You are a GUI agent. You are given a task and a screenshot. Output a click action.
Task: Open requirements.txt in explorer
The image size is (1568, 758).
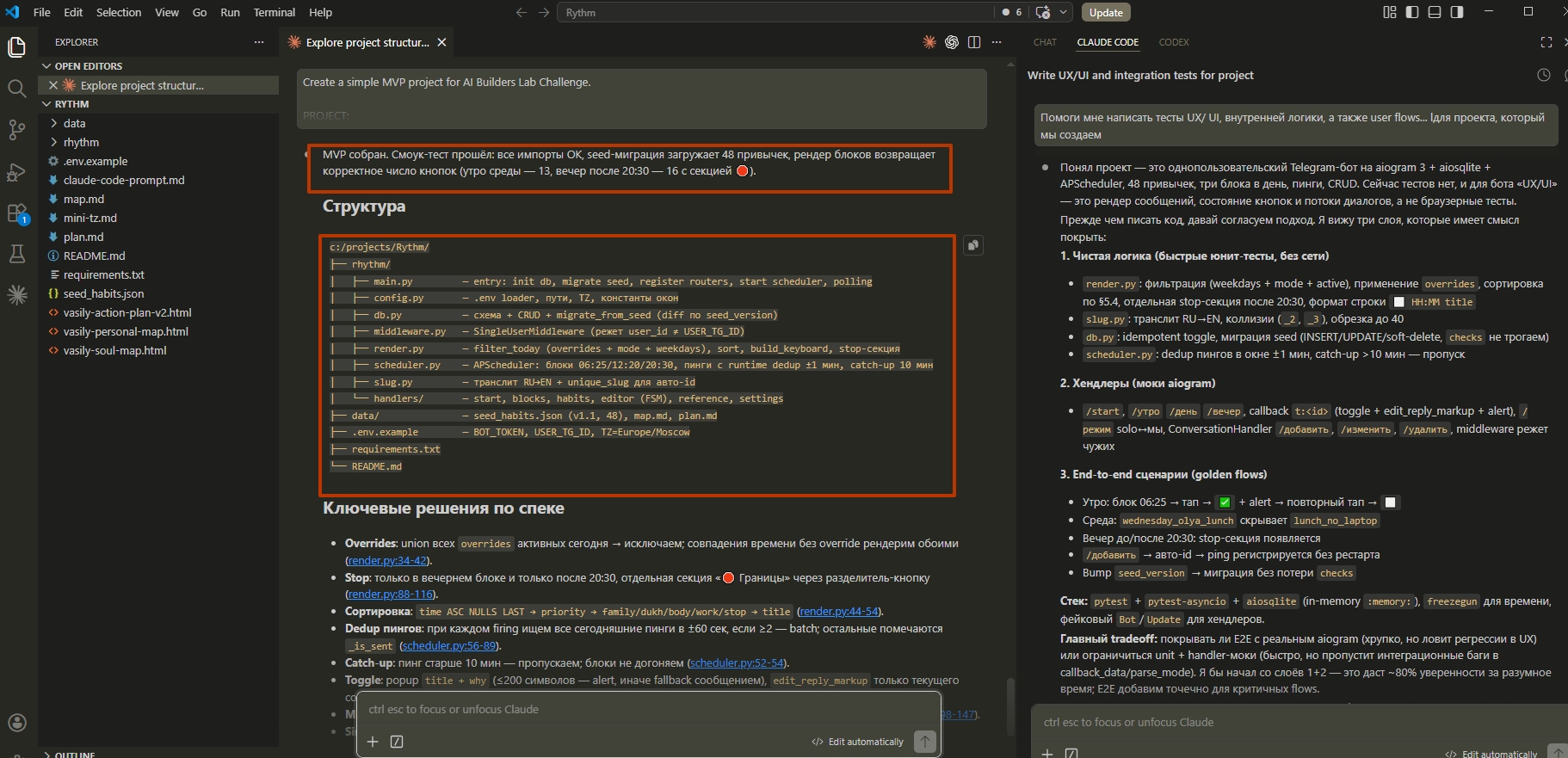coord(103,274)
